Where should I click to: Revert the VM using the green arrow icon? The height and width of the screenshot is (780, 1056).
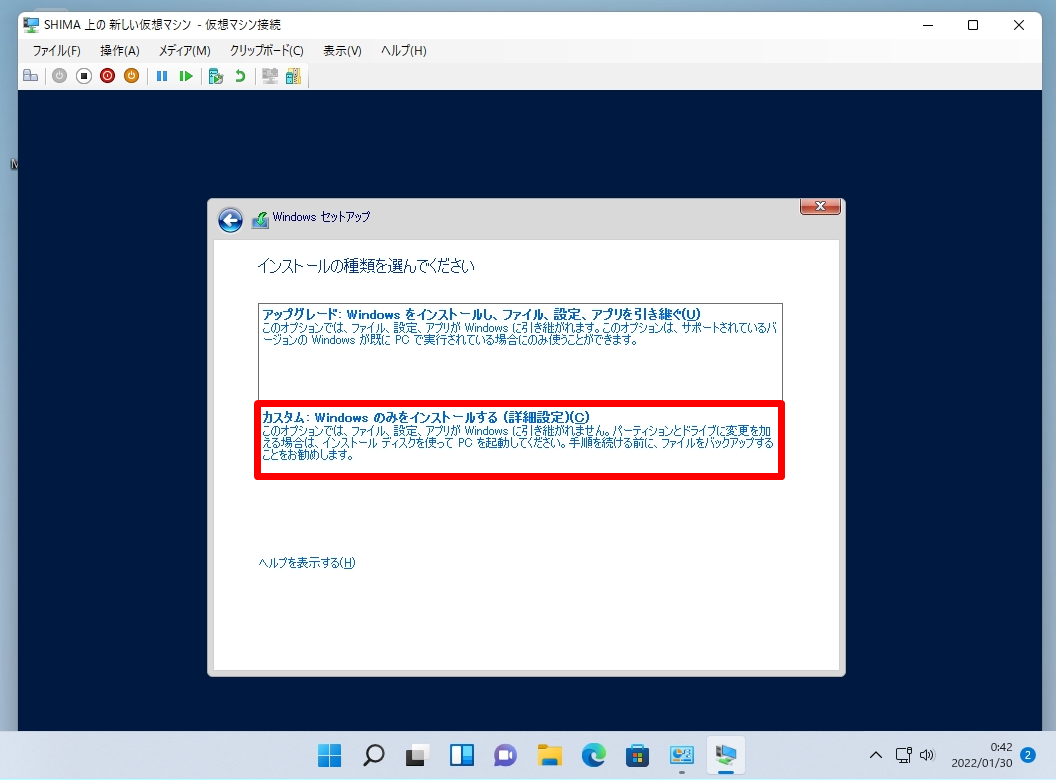pyautogui.click(x=240, y=76)
